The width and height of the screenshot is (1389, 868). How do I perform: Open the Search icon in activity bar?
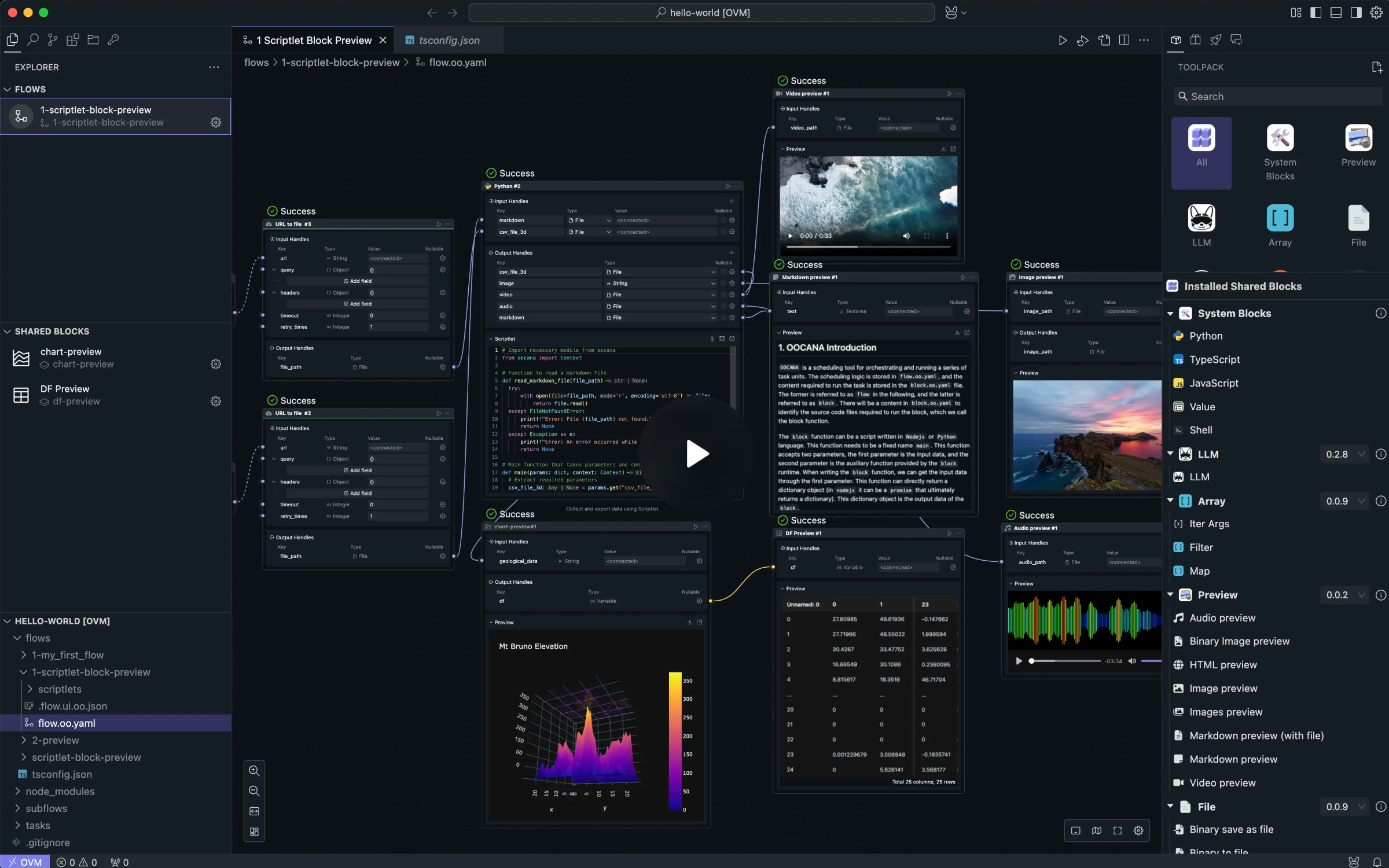[33, 39]
